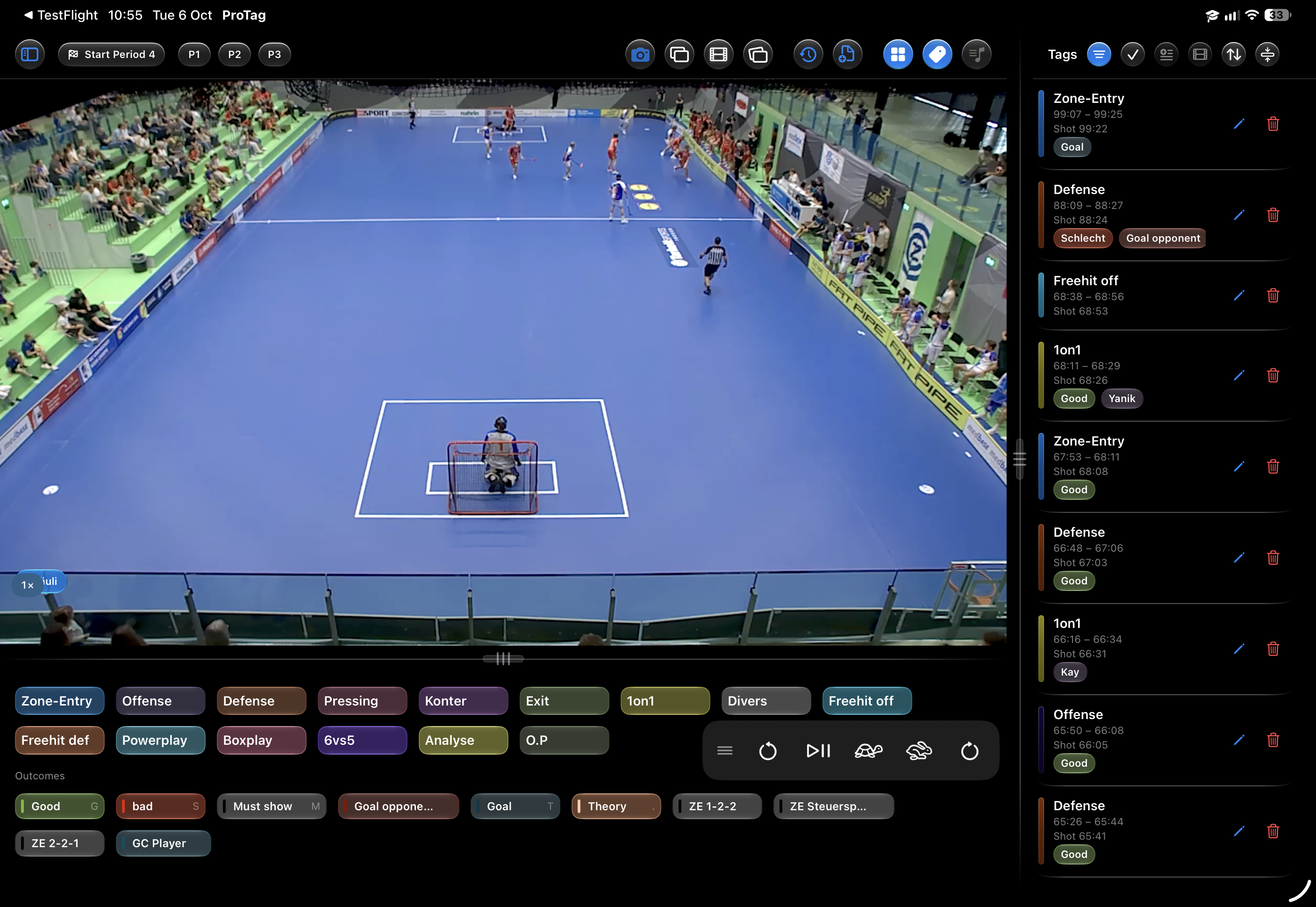Toggle the tag panel button

pyautogui.click(x=937, y=55)
